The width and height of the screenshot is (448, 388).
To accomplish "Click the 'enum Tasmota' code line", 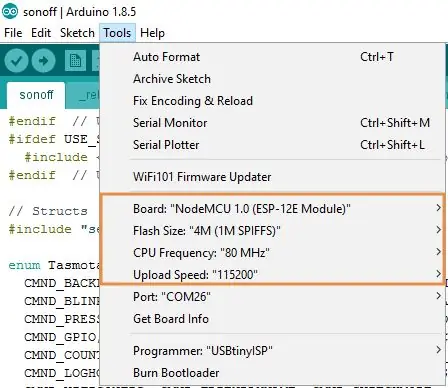I will 54,265.
